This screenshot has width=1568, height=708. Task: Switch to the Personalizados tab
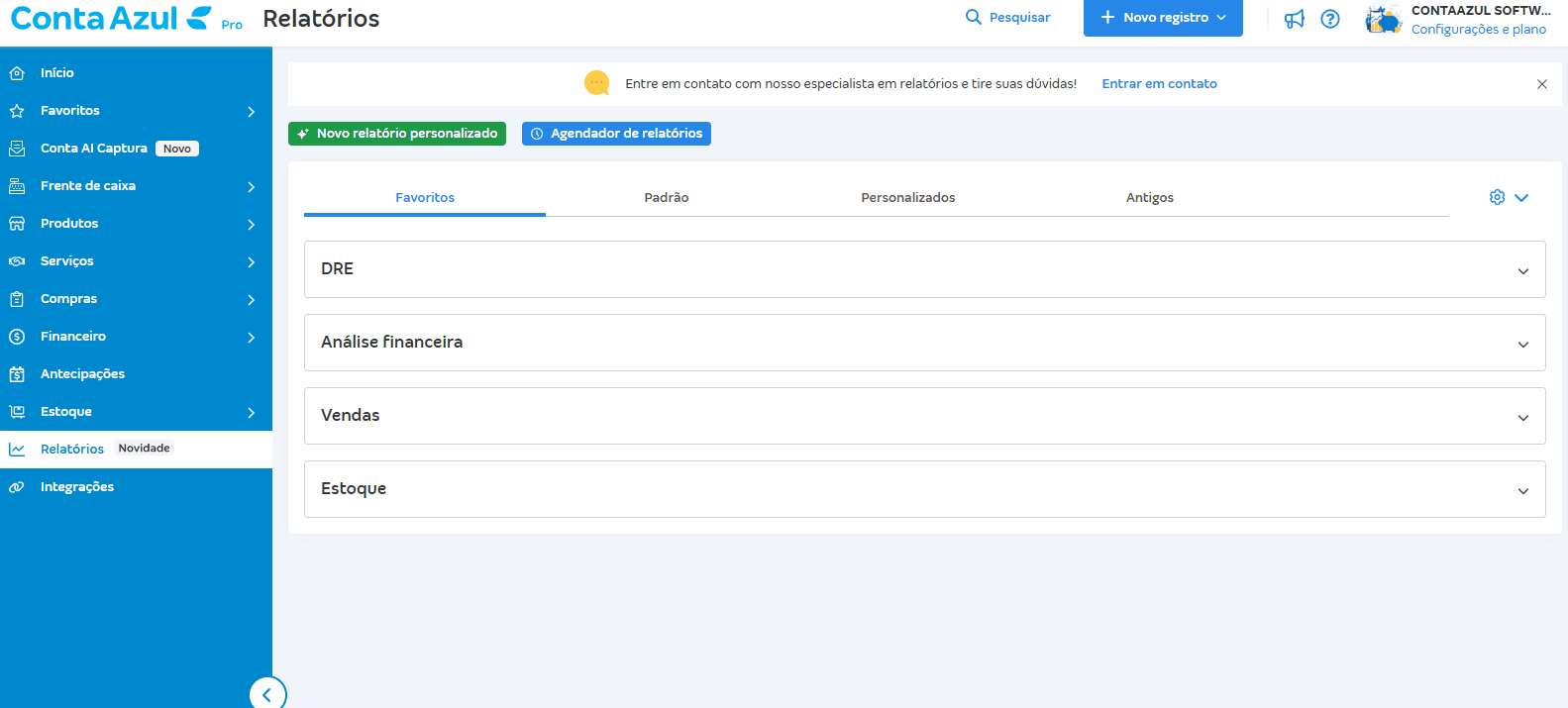[907, 198]
